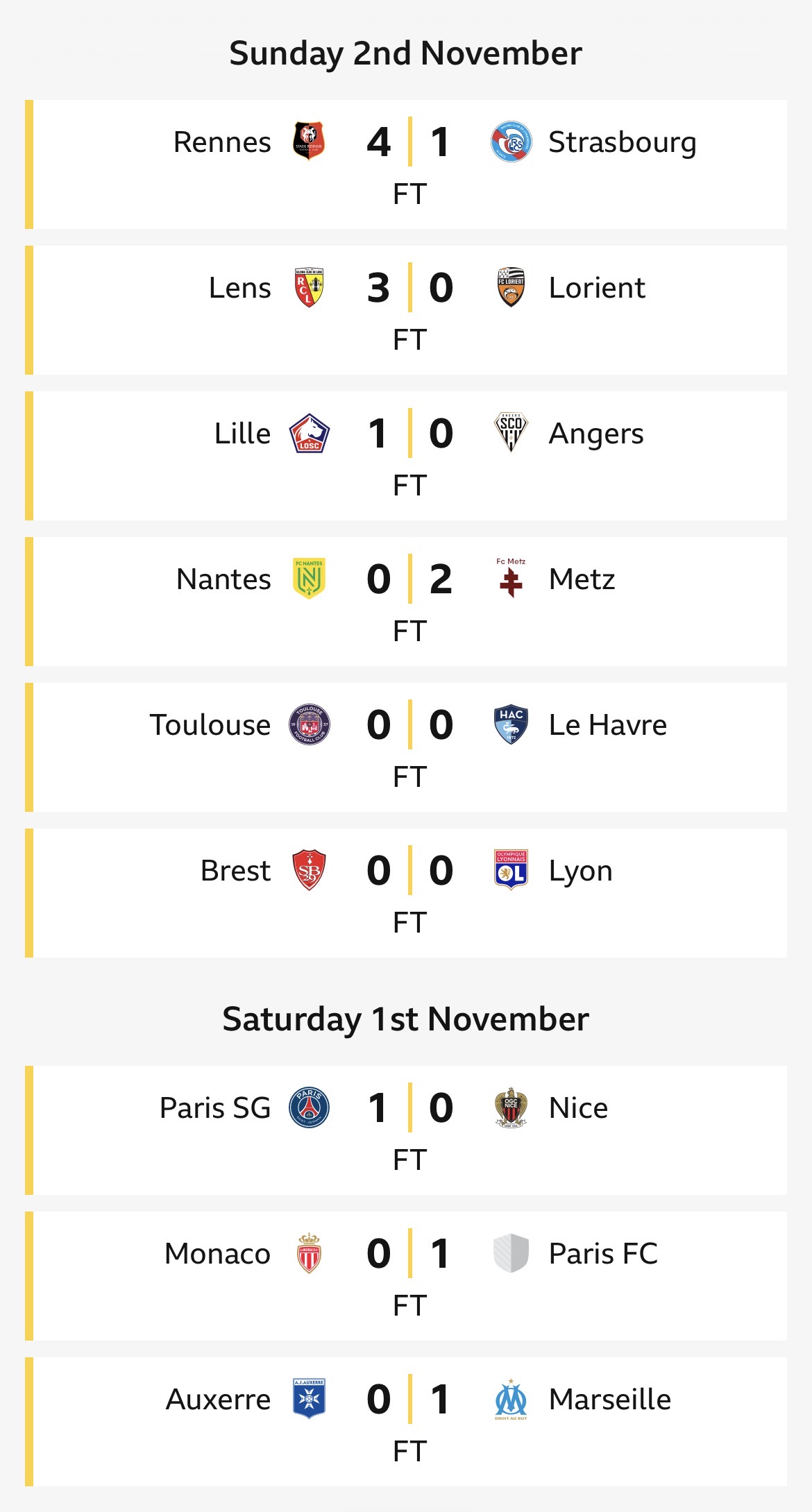Open the Toulouse team name link
Screen dimensions: 812x1512
point(210,724)
